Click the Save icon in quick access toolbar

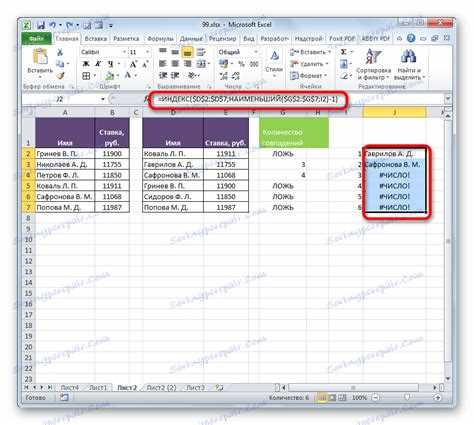(x=41, y=25)
